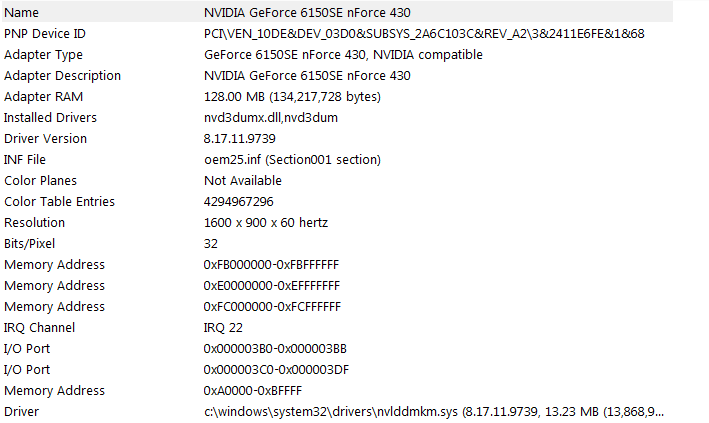Click the Driver Version value 8.17.11.9739
The image size is (709, 423).
click(x=239, y=138)
